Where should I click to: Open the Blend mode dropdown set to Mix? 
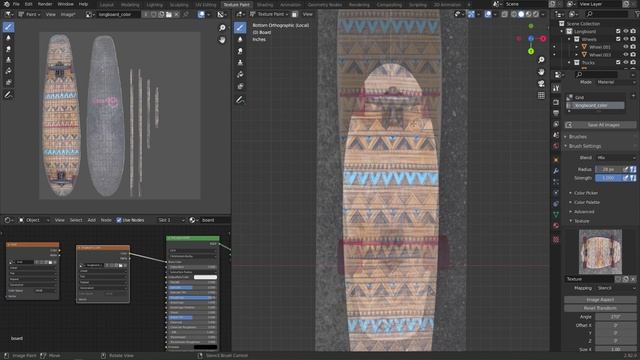[616, 158]
